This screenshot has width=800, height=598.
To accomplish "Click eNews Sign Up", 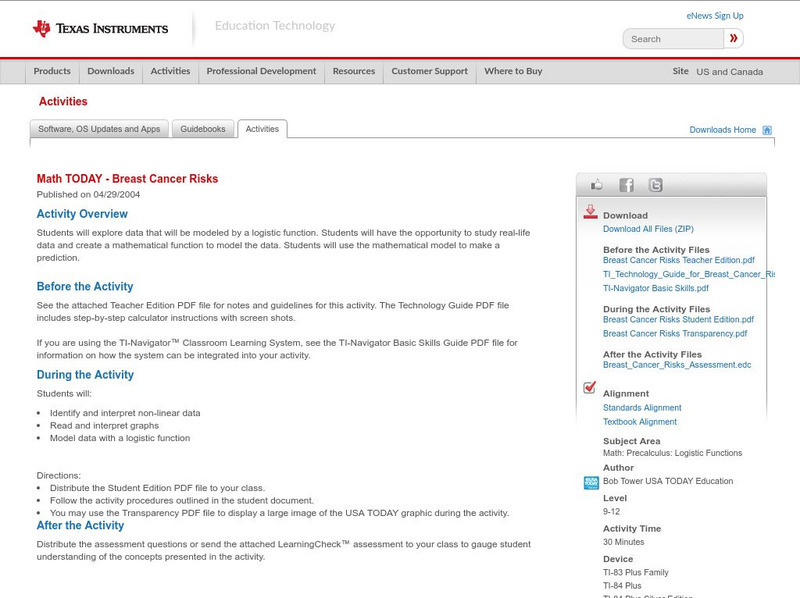I will point(715,15).
